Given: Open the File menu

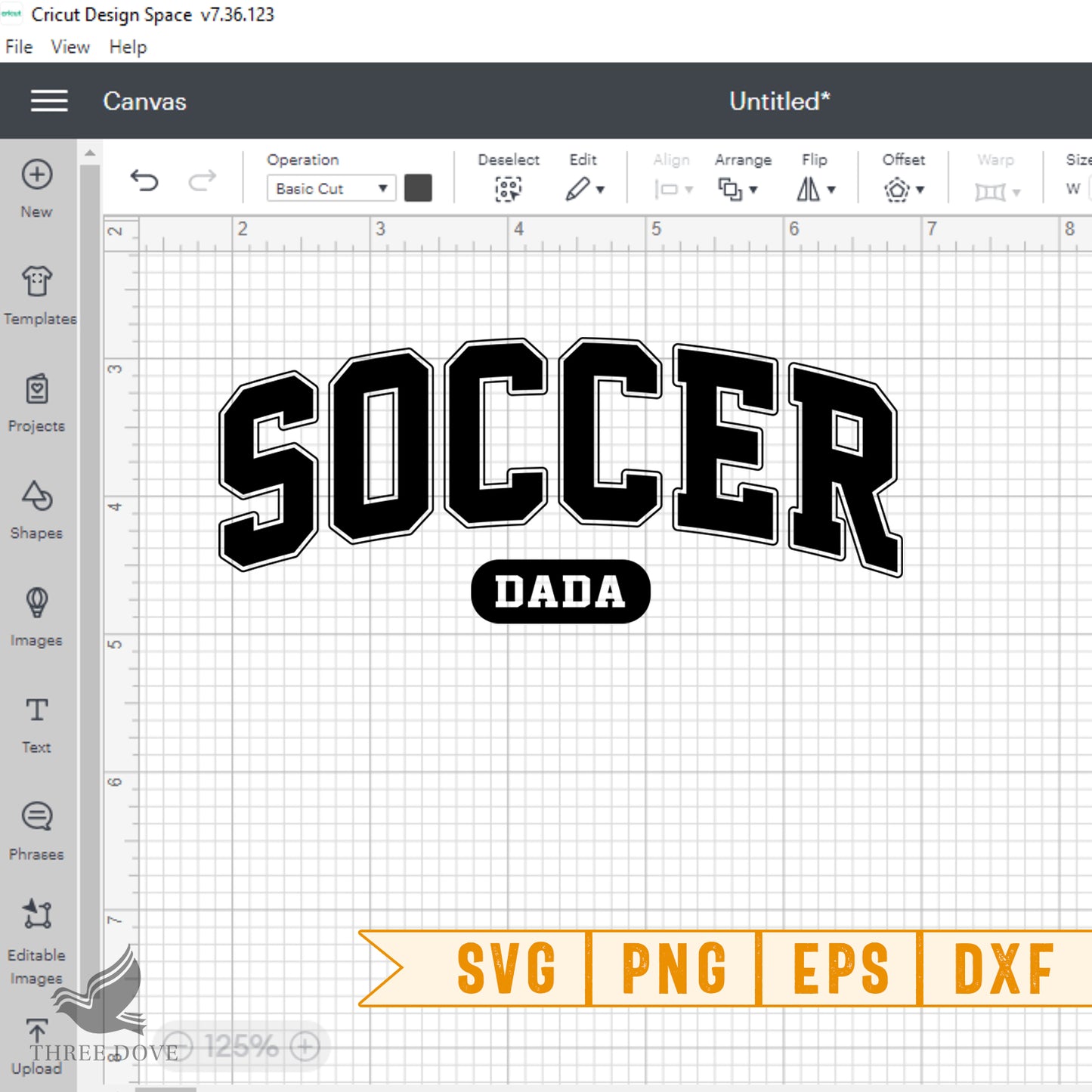Looking at the screenshot, I should point(19,47).
